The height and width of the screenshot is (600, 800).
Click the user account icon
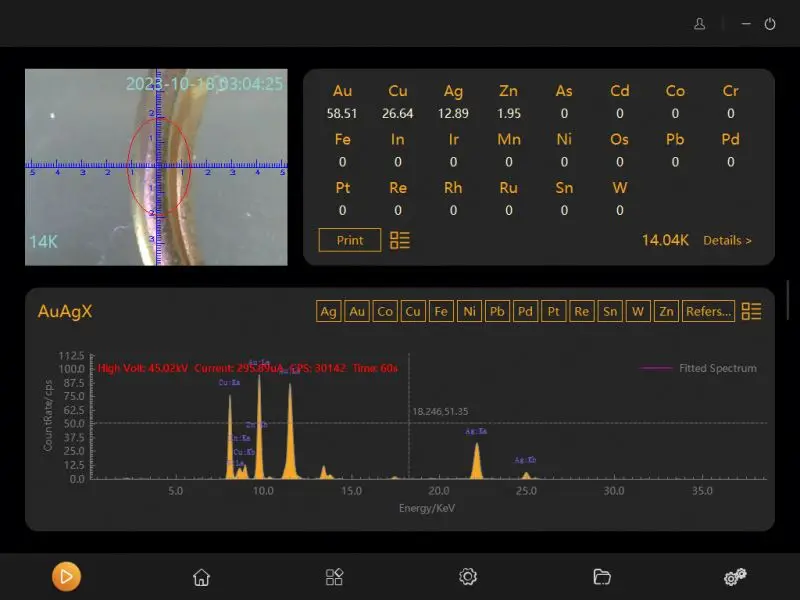pyautogui.click(x=698, y=23)
